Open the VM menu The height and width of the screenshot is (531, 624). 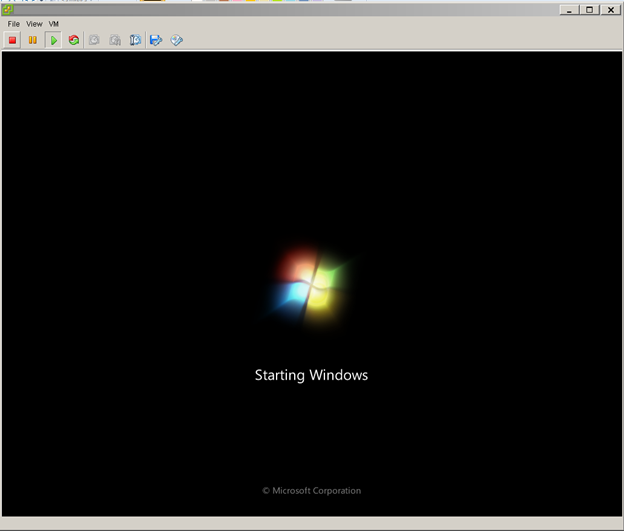pyautogui.click(x=54, y=24)
